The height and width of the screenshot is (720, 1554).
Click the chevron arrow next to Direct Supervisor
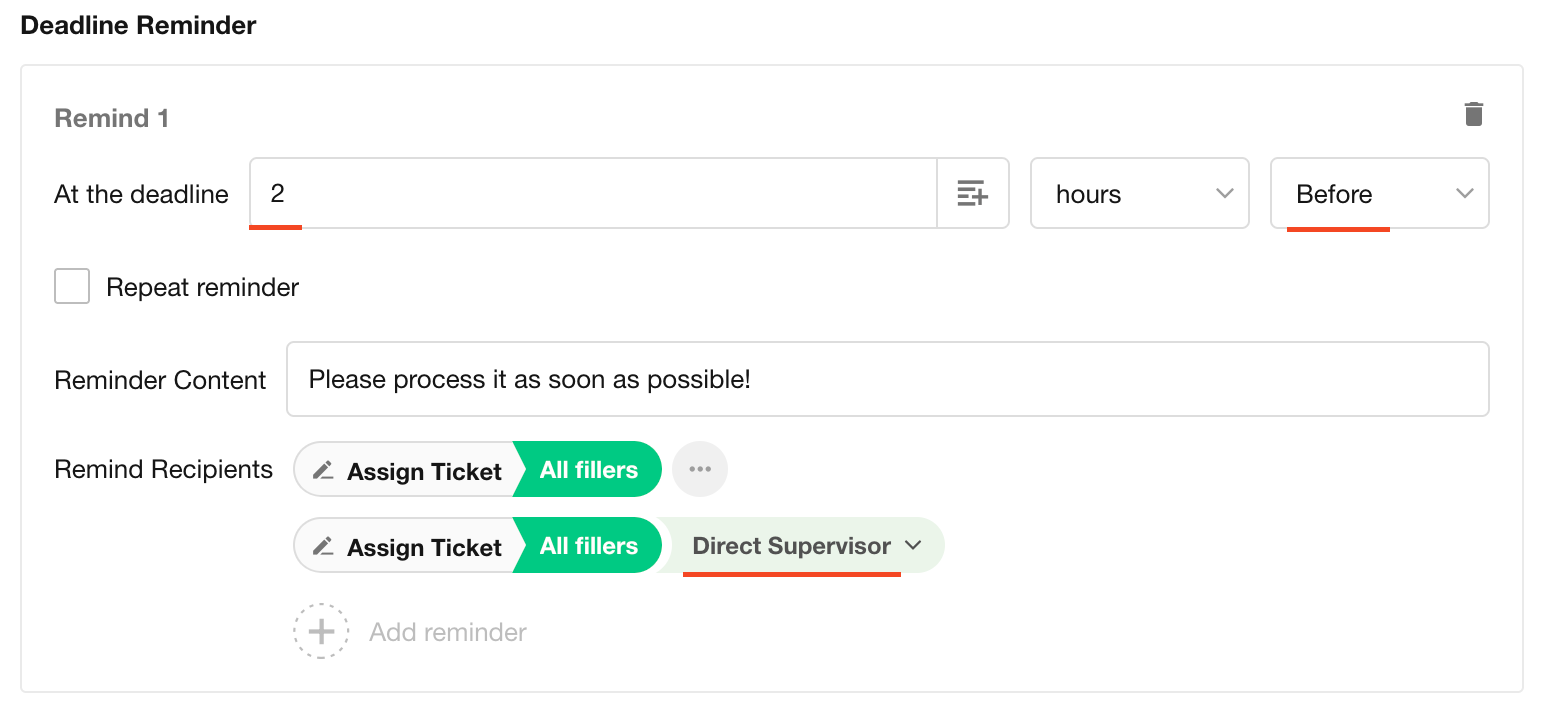click(912, 546)
